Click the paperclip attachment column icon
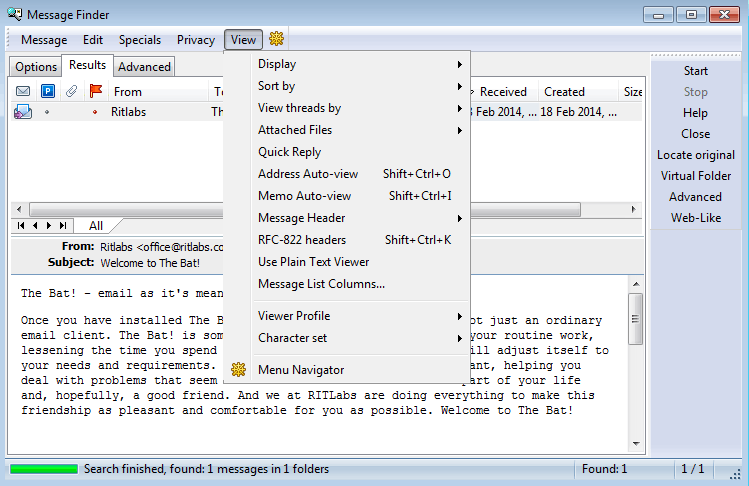Screen dimensions: 749x486 tap(72, 91)
